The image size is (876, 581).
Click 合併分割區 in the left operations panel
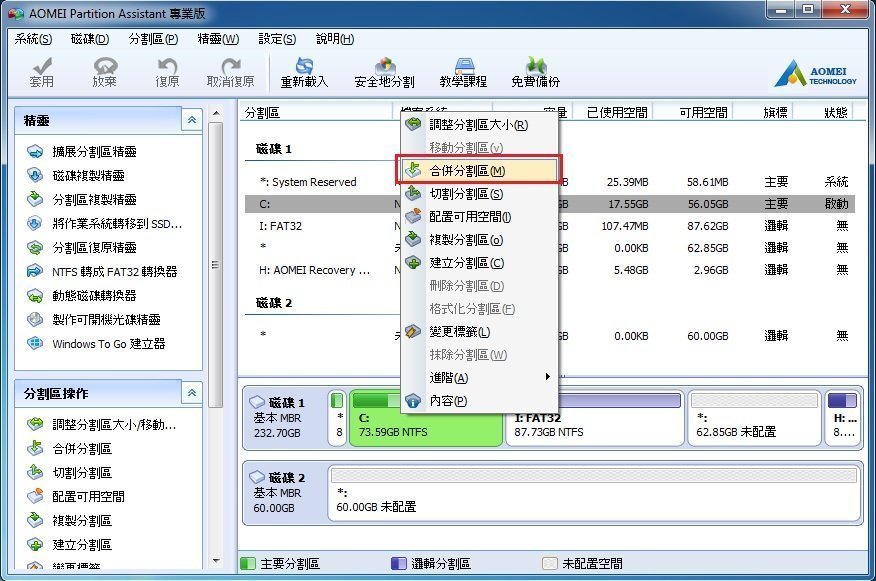coord(69,449)
